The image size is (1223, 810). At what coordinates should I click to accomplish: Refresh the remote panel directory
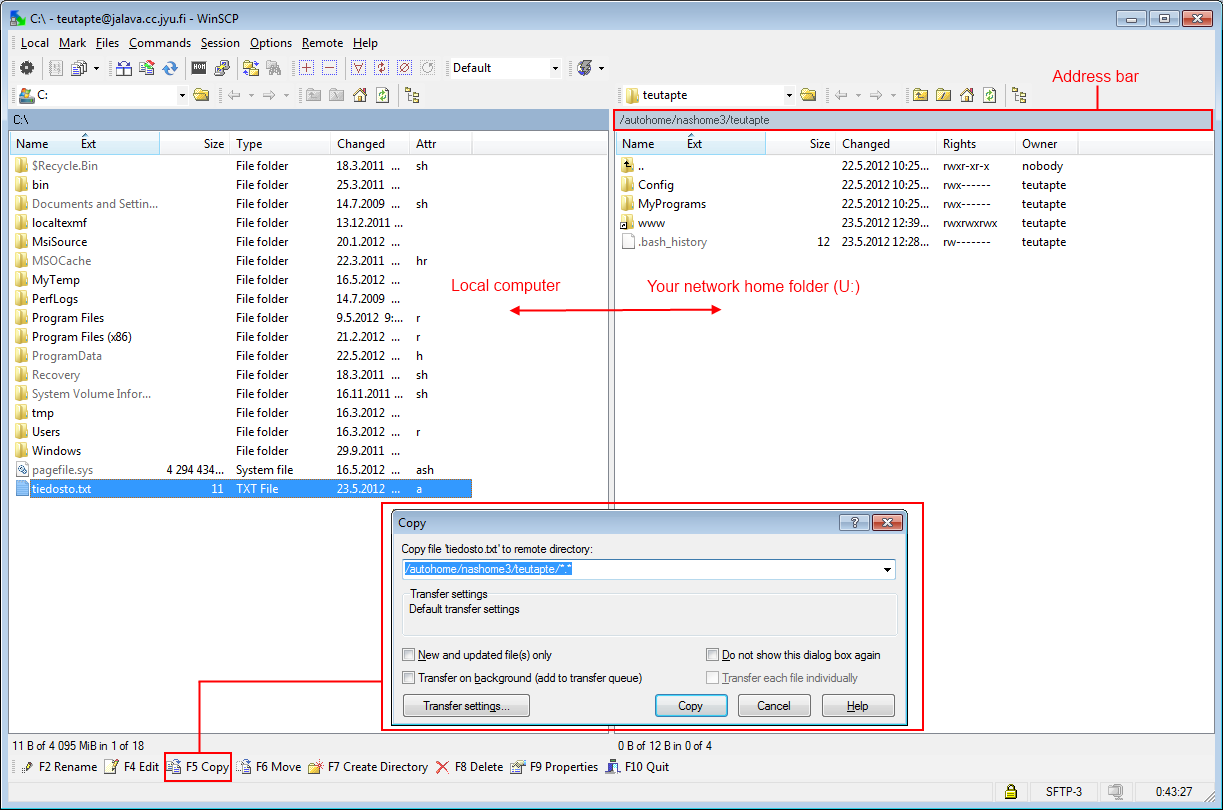point(989,95)
